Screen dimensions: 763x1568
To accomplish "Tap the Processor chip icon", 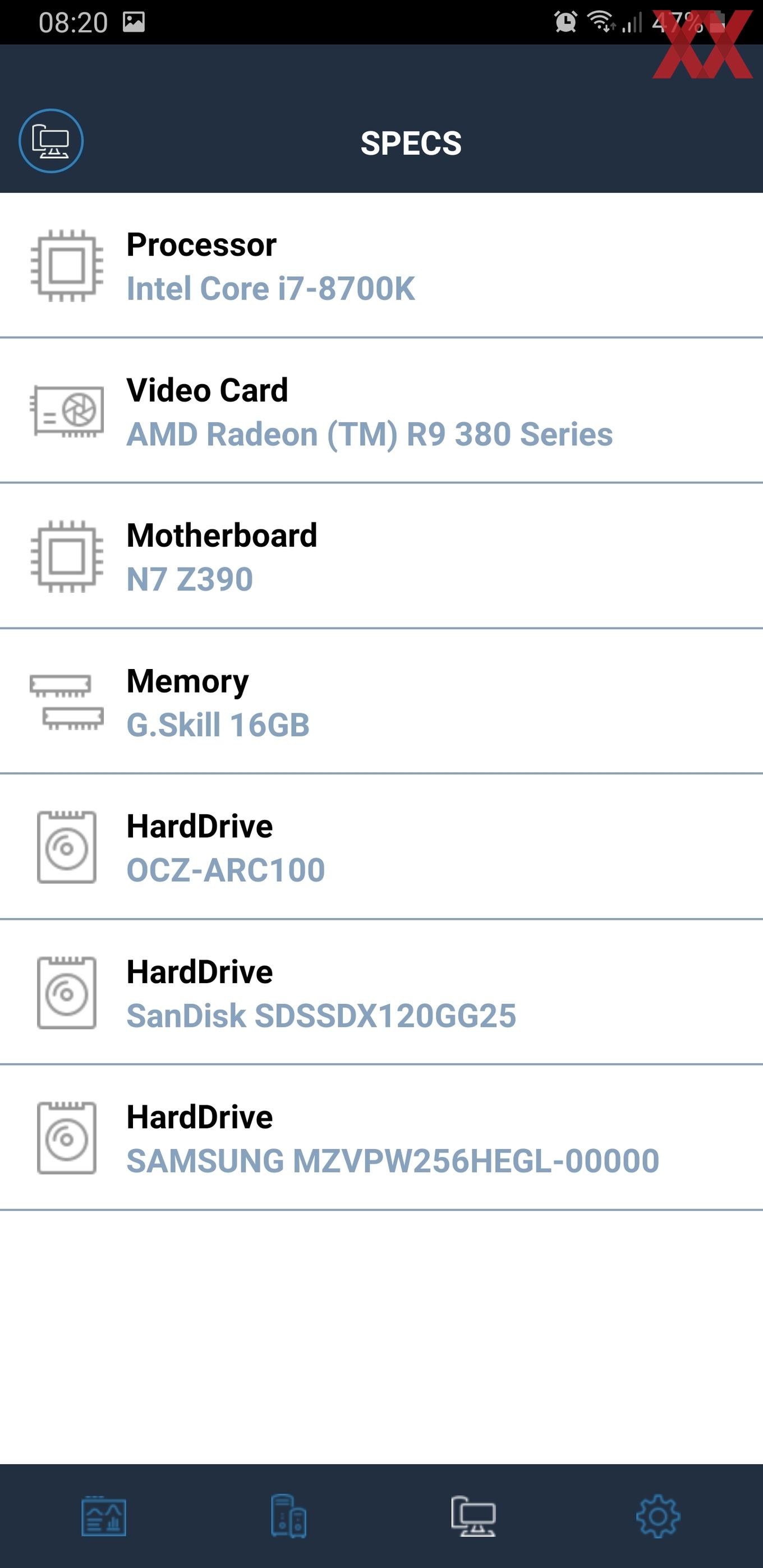I will click(x=67, y=265).
